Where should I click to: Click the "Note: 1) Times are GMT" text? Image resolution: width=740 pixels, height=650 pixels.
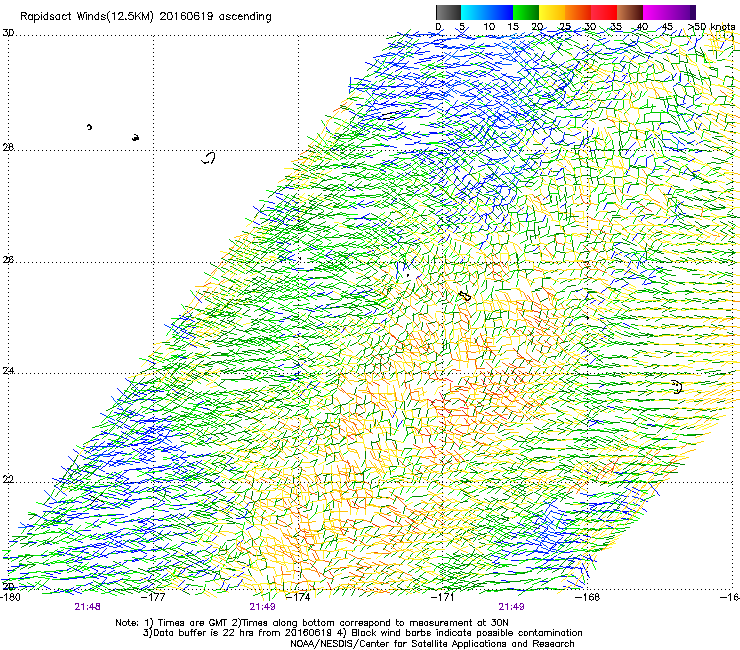172,623
